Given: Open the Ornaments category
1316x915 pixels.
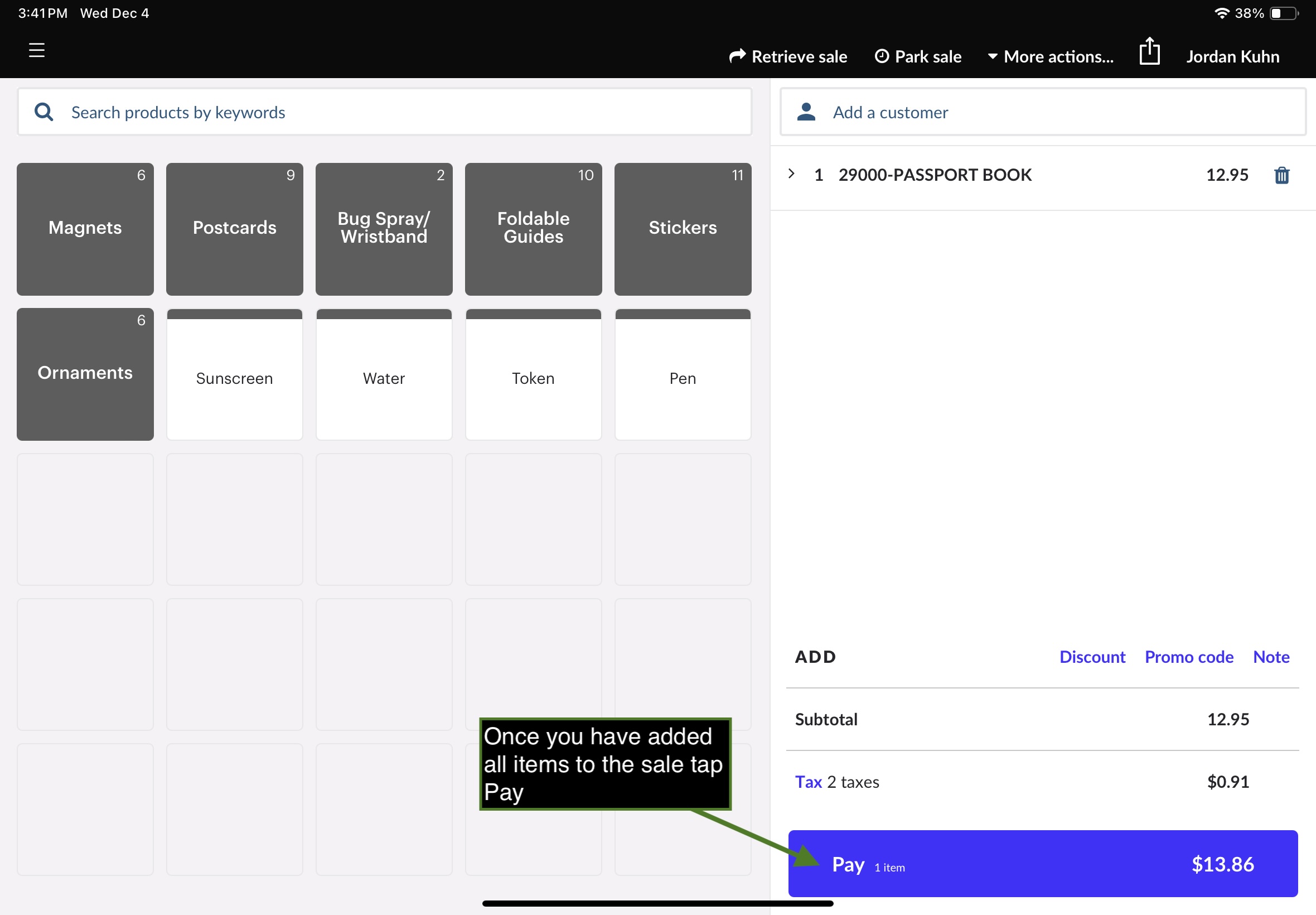Looking at the screenshot, I should pos(85,374).
